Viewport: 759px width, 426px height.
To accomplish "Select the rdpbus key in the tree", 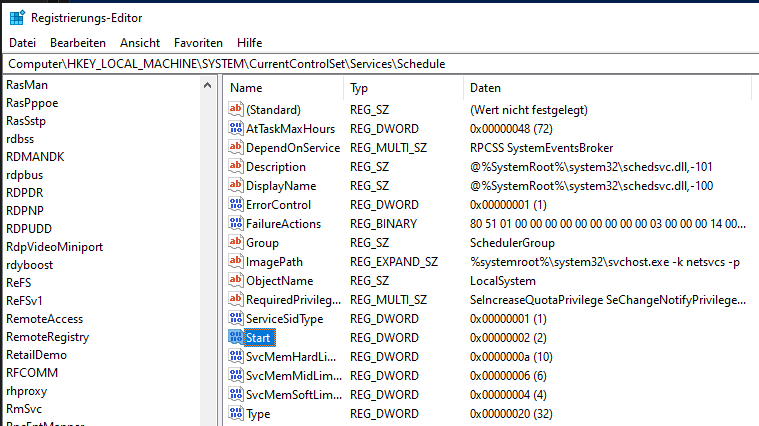I will coord(25,175).
